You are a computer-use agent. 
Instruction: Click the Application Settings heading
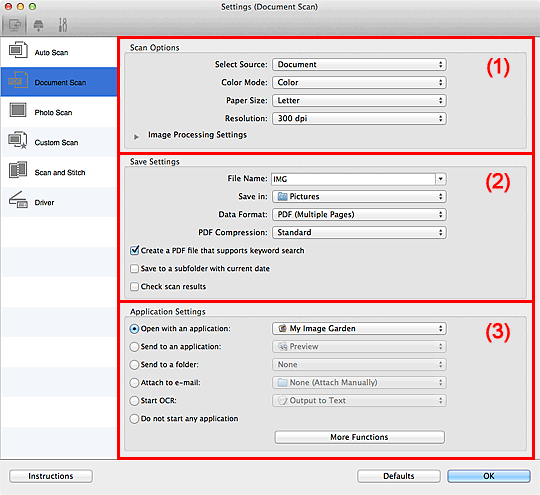click(168, 311)
